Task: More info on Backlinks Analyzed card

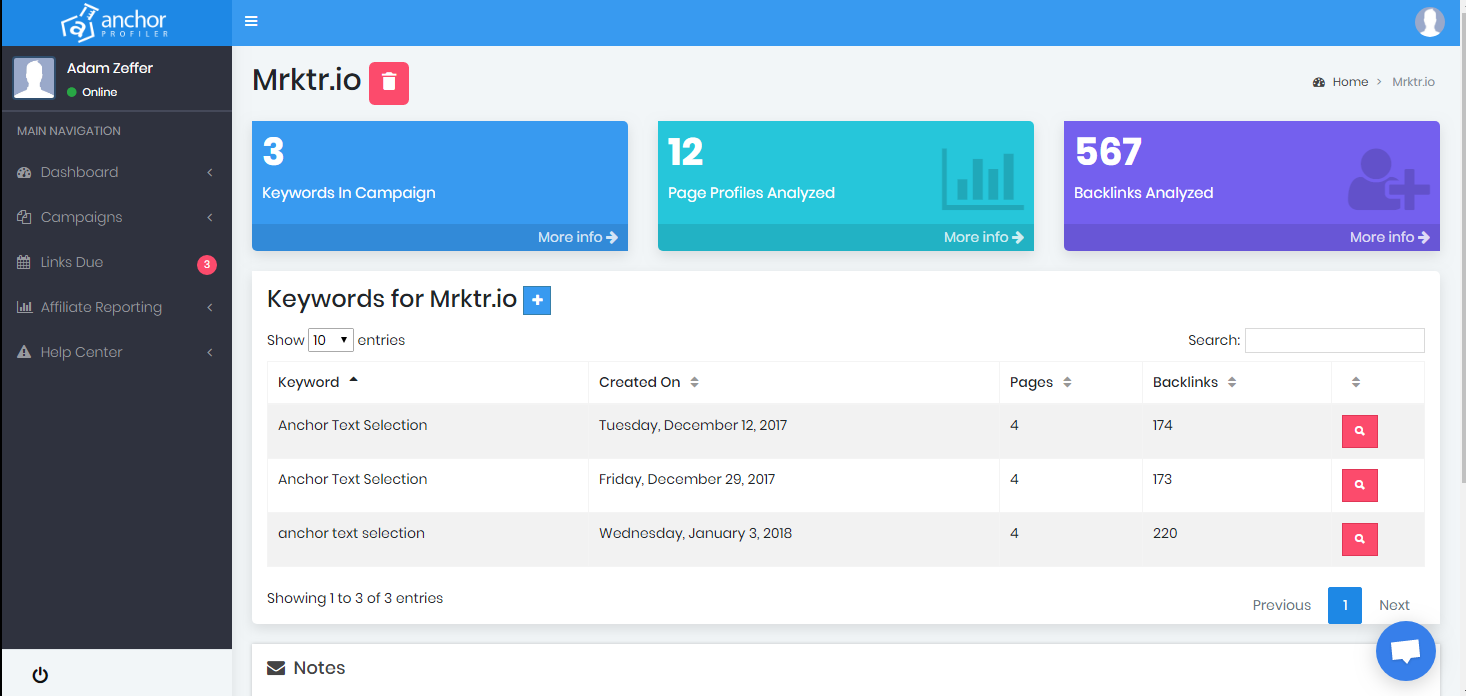Action: [1390, 237]
